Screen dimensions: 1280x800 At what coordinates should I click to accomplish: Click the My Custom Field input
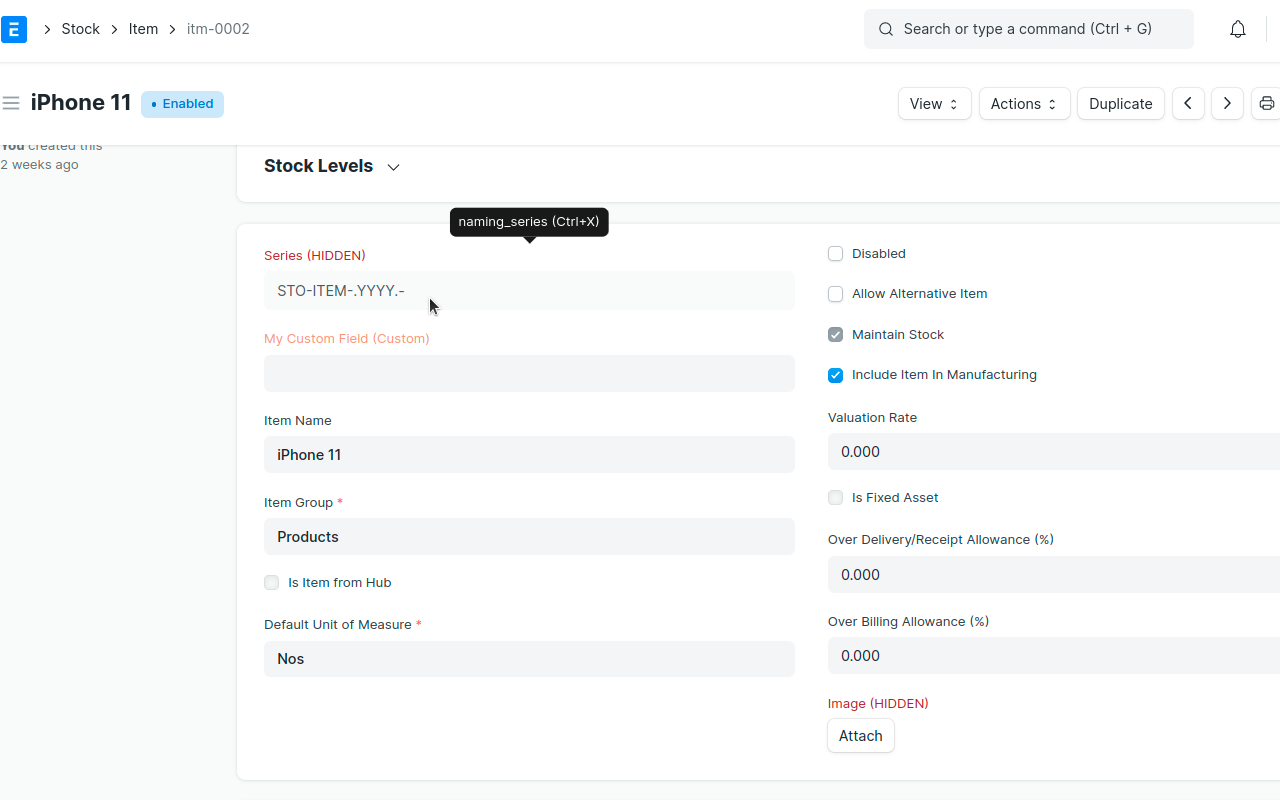pos(529,374)
